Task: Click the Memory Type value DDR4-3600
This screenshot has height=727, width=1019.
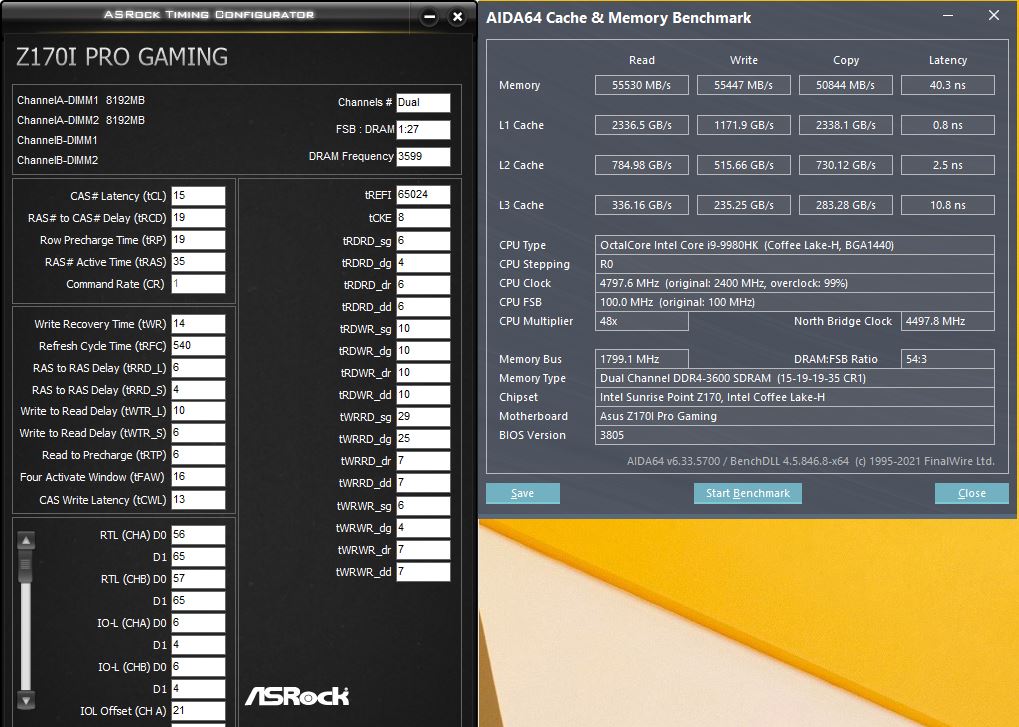Action: [x=795, y=378]
